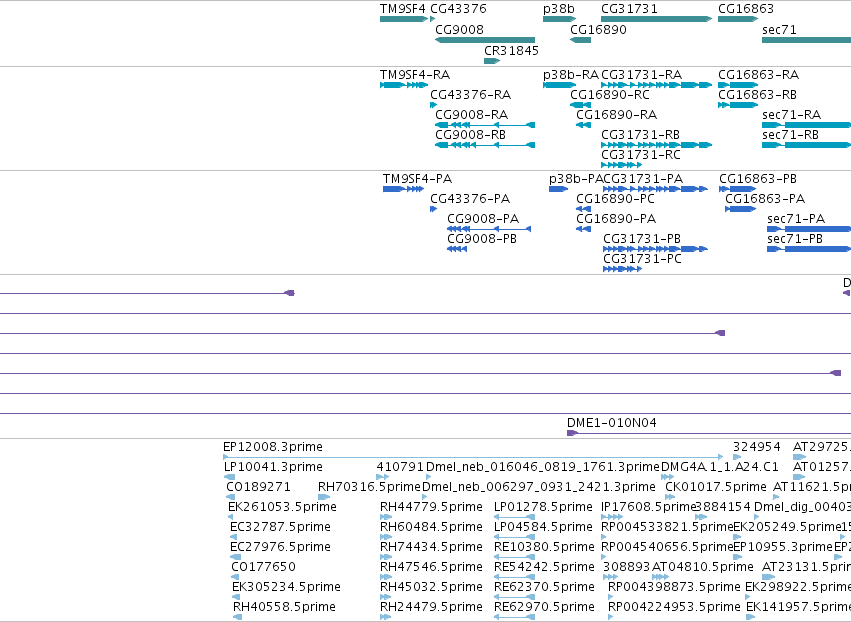Select the EK261053.5prime EST
The image size is (851, 622).
click(231, 517)
